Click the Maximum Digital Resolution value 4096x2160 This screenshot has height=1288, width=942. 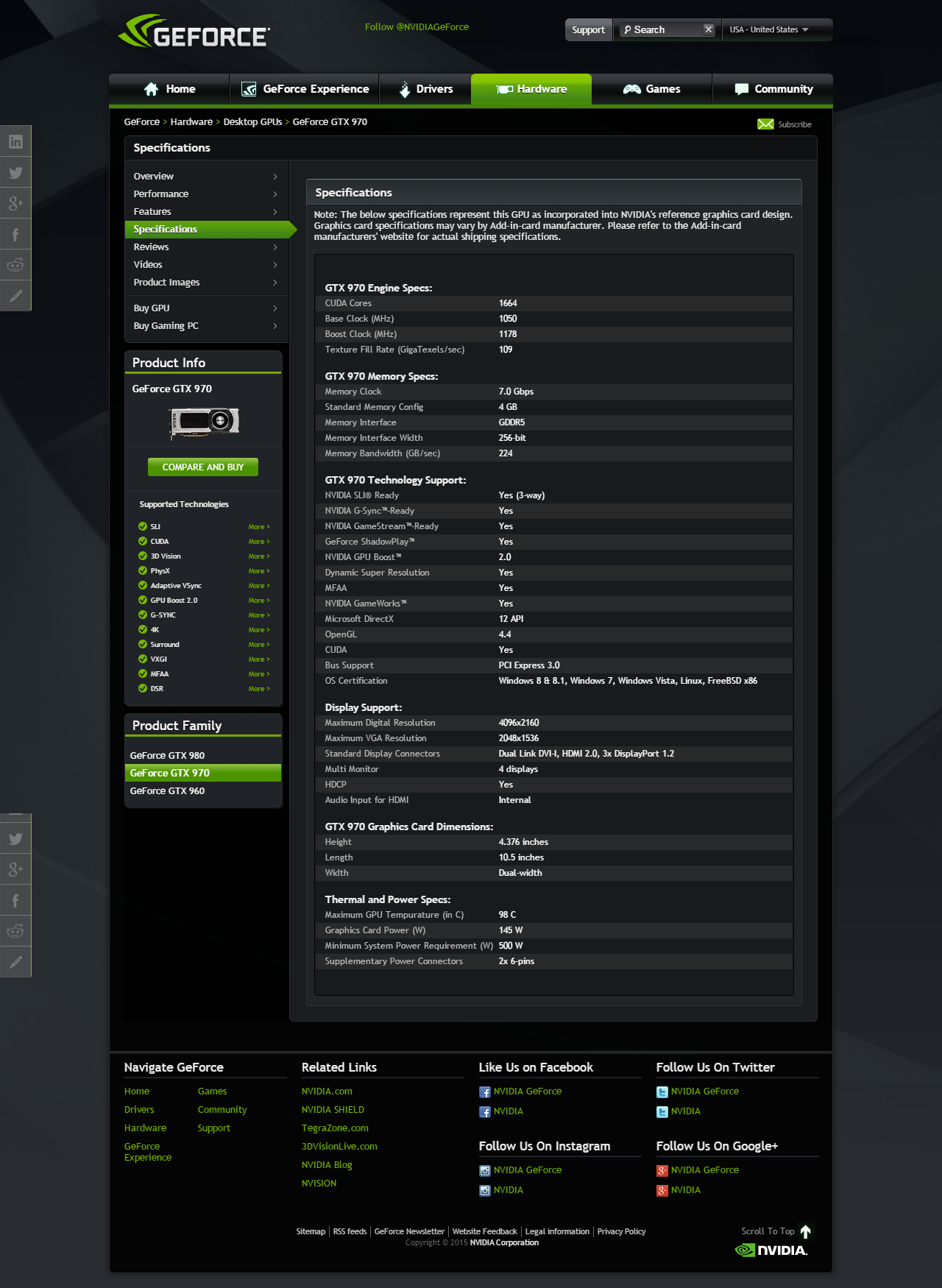519,723
